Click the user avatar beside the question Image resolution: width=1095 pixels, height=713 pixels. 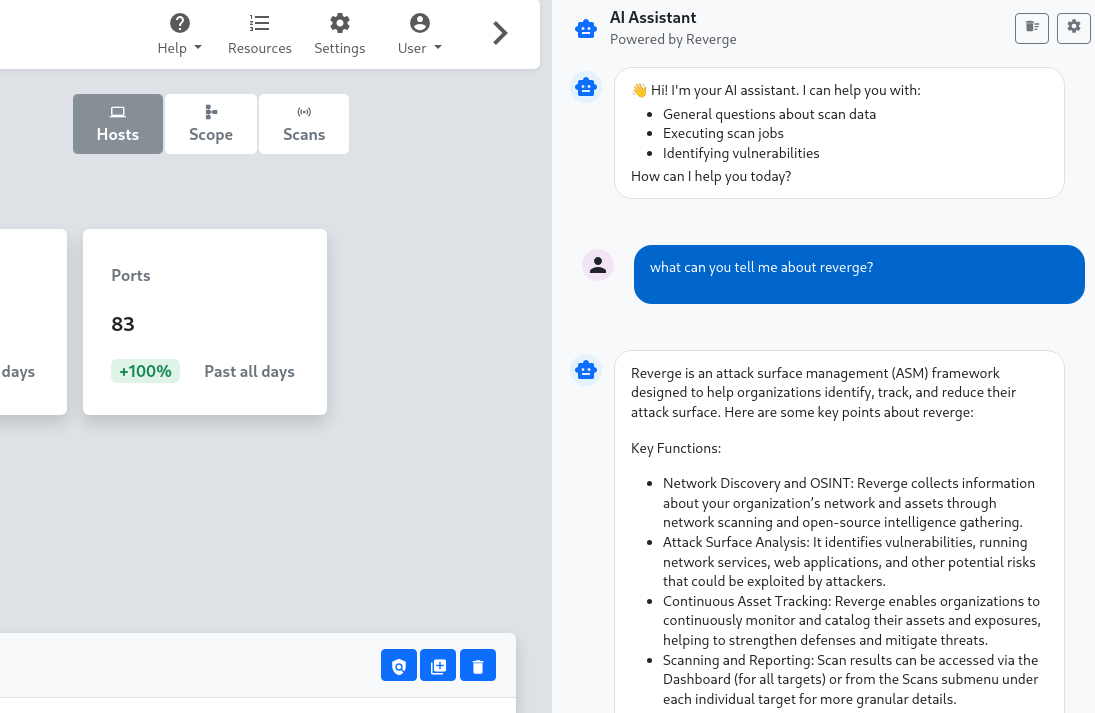pyautogui.click(x=598, y=265)
